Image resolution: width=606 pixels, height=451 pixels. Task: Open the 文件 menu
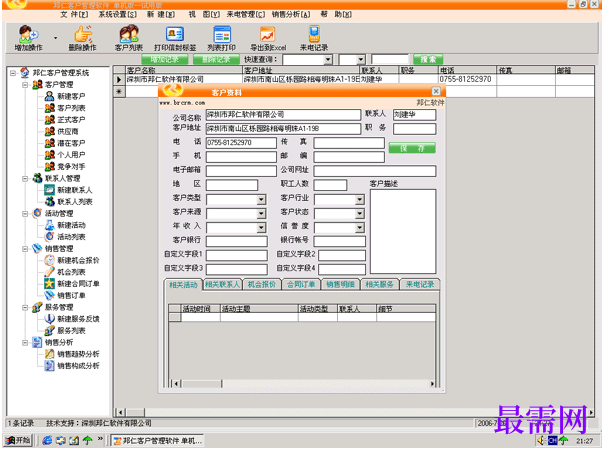point(74,14)
